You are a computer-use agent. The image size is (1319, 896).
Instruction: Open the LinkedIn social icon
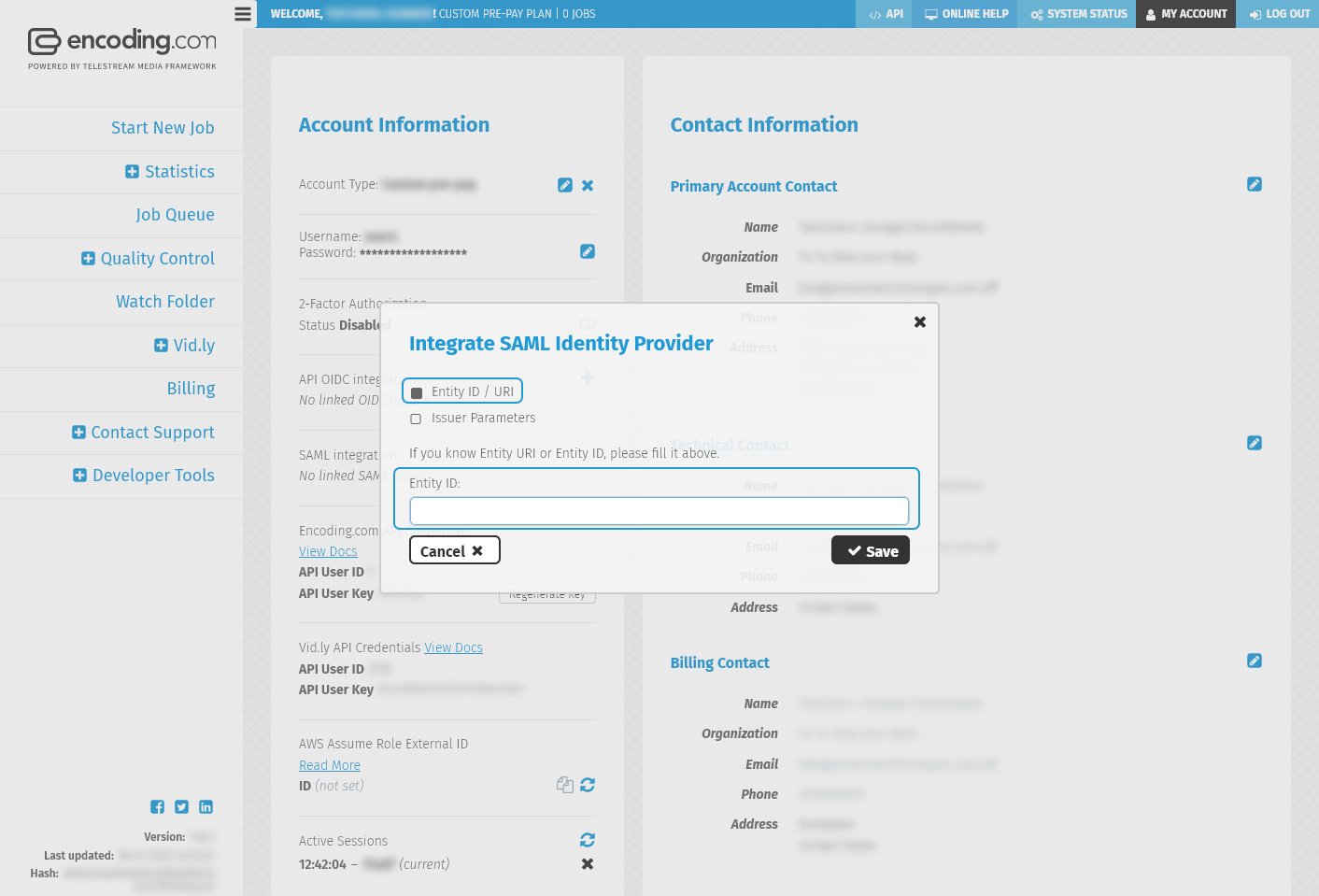pyautogui.click(x=206, y=806)
